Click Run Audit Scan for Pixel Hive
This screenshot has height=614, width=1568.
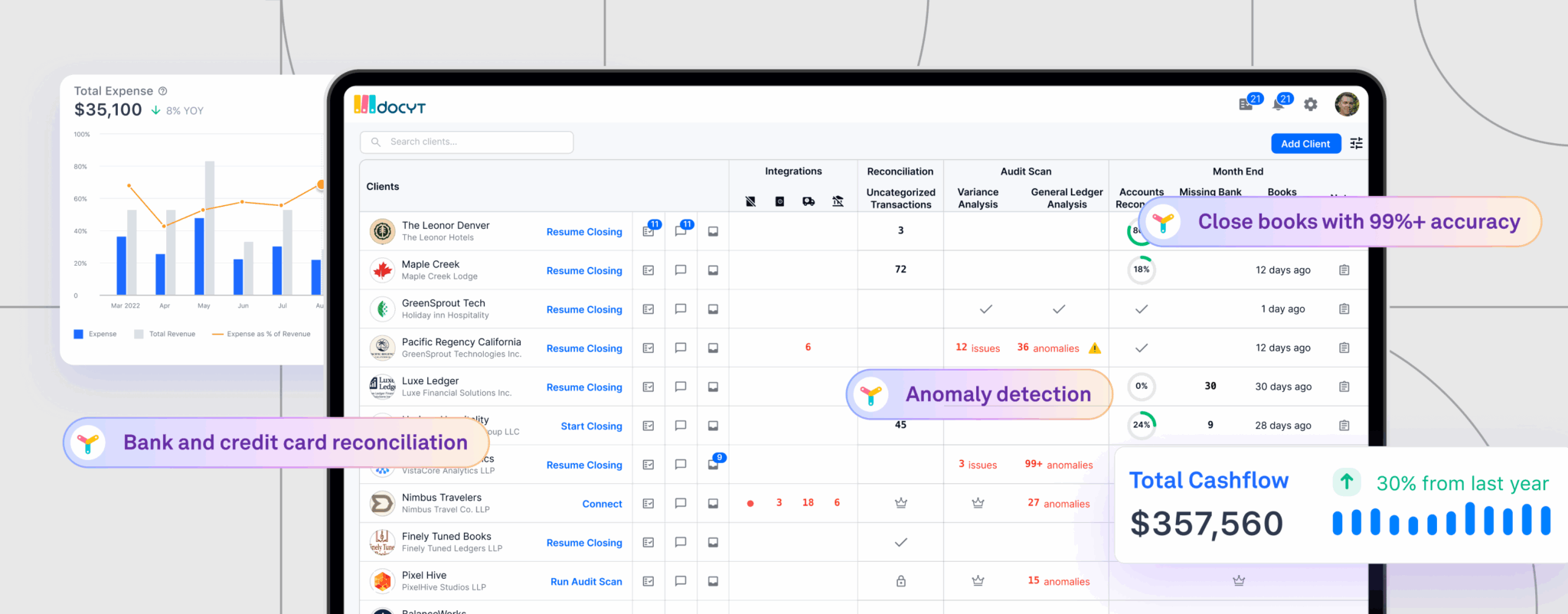click(x=586, y=582)
